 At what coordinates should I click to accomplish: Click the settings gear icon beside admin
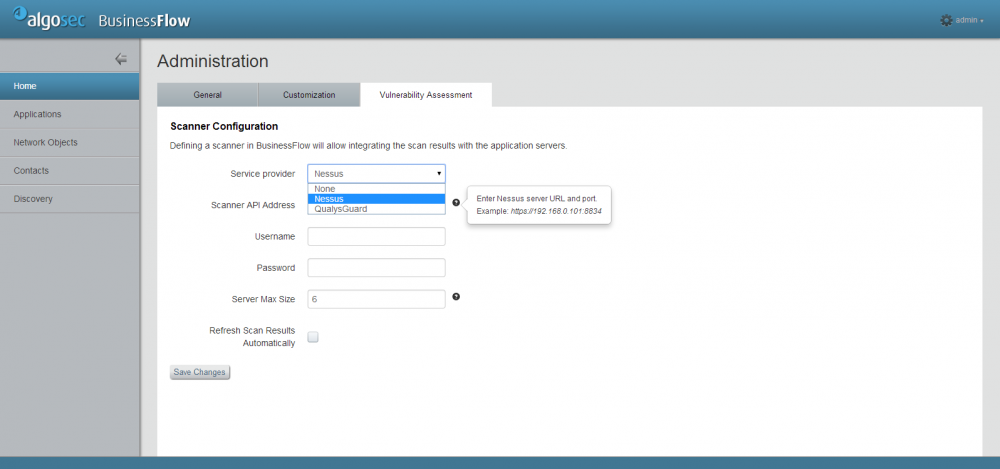coord(946,20)
